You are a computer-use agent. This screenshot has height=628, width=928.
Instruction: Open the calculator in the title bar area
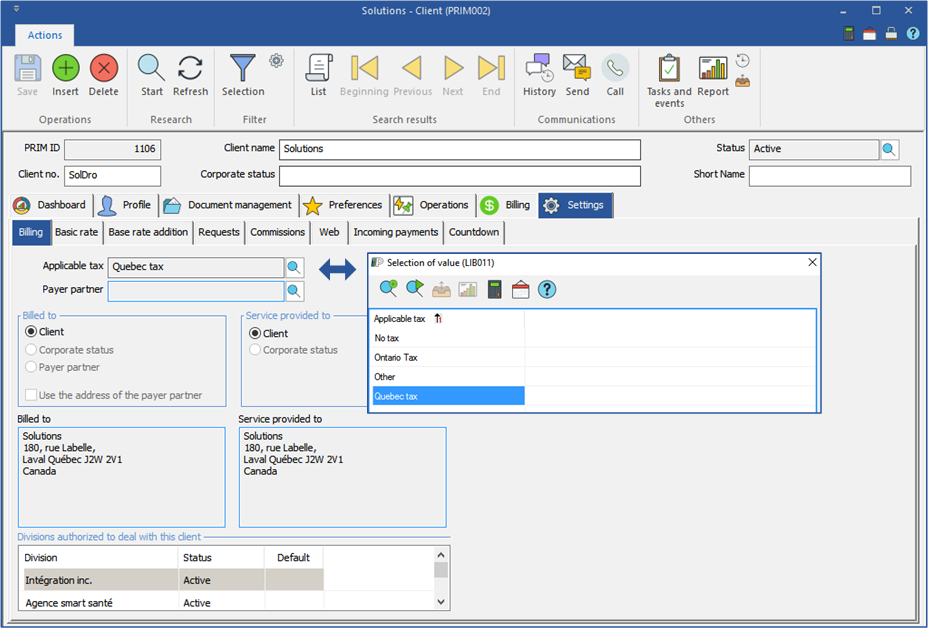click(849, 34)
